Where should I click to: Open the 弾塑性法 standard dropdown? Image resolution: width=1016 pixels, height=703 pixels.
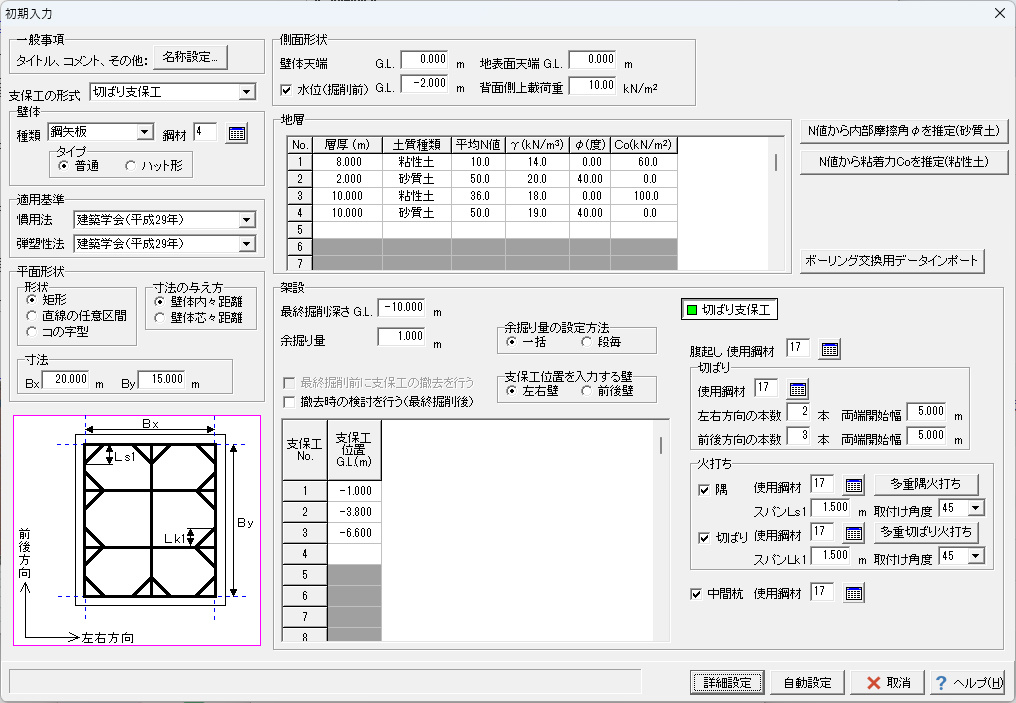coord(246,244)
